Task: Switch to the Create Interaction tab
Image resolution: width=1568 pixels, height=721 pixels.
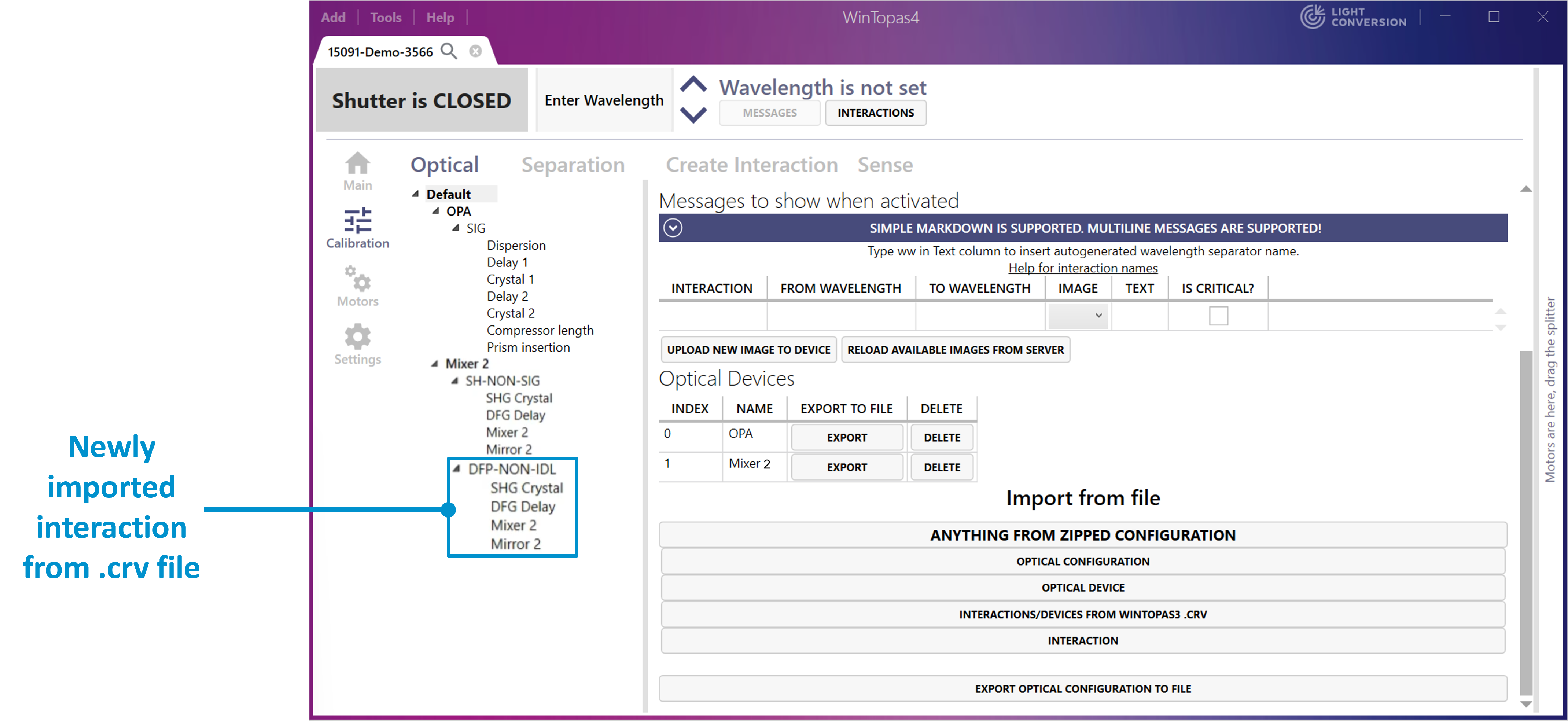Action: coord(752,165)
